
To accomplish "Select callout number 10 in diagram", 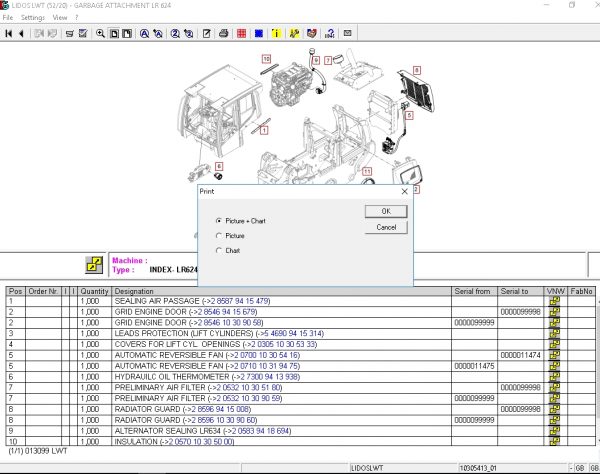I will [266, 59].
